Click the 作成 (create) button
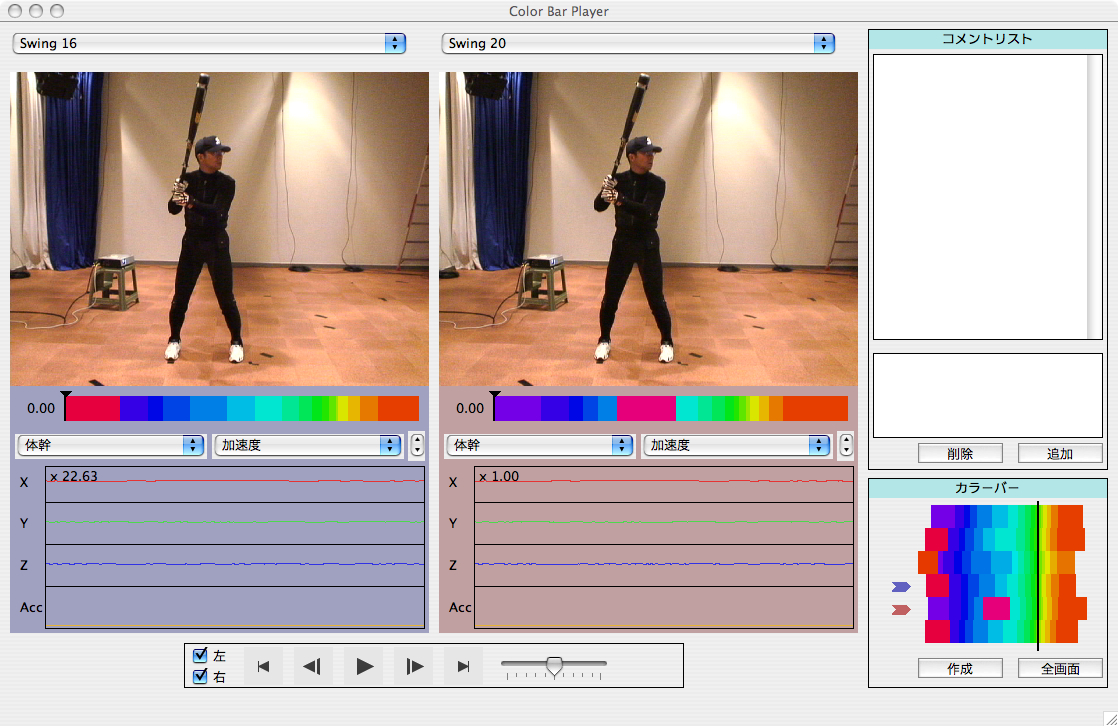This screenshot has height=726, width=1118. [x=959, y=668]
